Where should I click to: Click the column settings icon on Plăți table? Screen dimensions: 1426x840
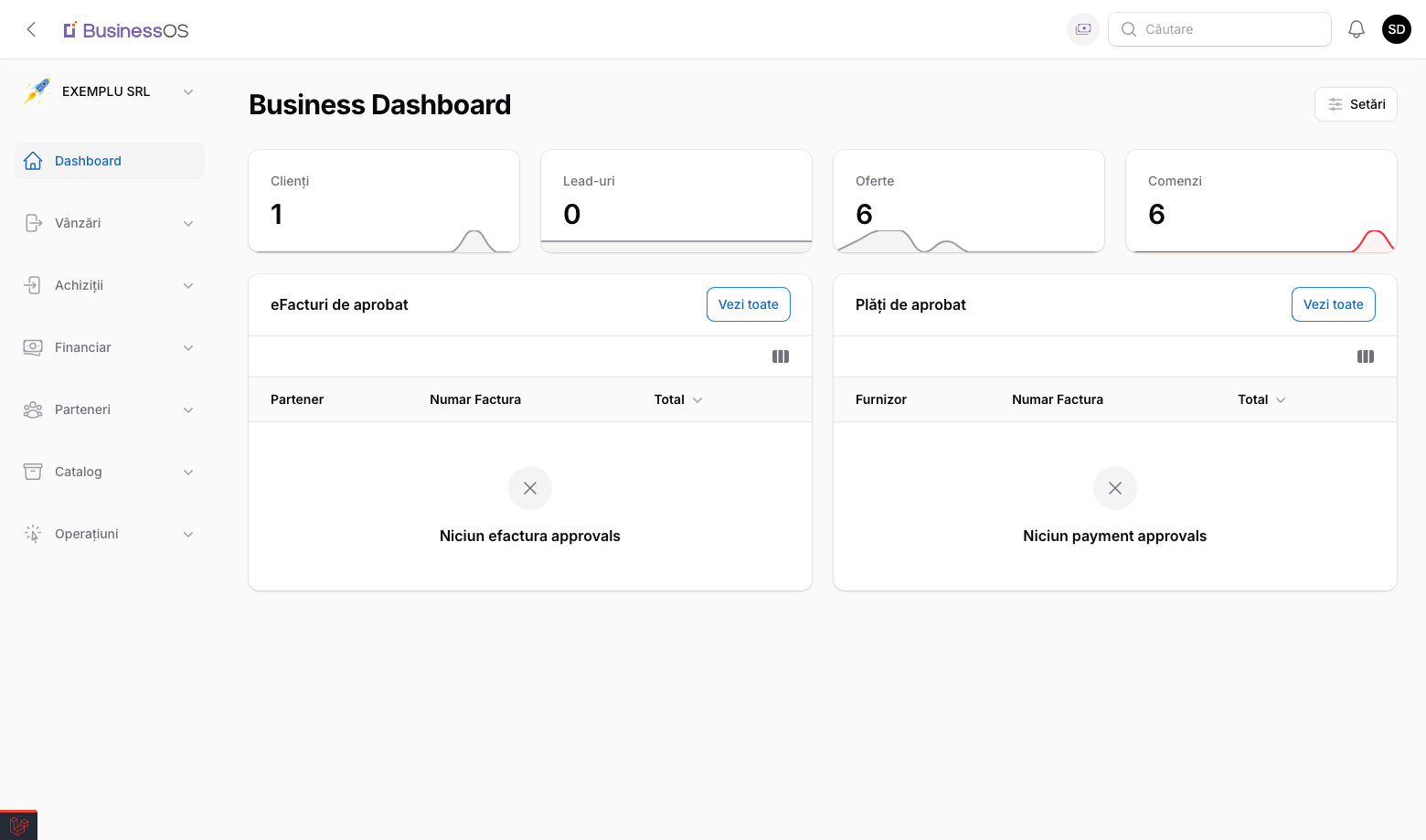click(x=1366, y=356)
